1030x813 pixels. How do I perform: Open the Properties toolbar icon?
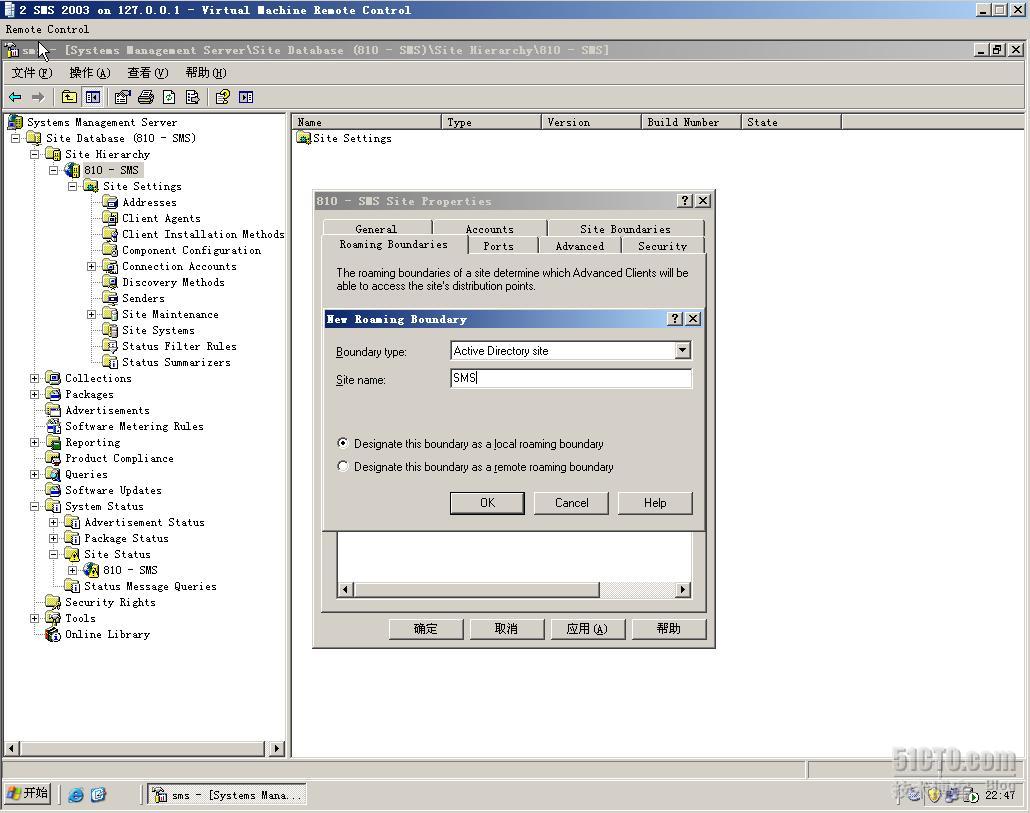(122, 97)
